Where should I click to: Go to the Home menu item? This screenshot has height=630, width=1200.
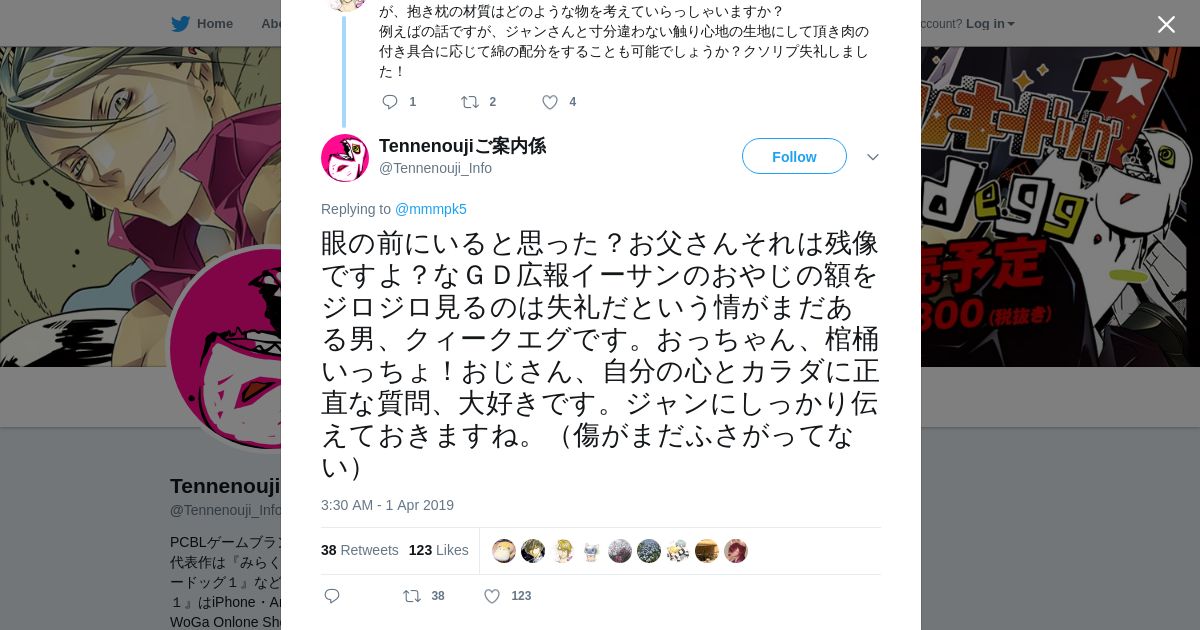pos(214,24)
